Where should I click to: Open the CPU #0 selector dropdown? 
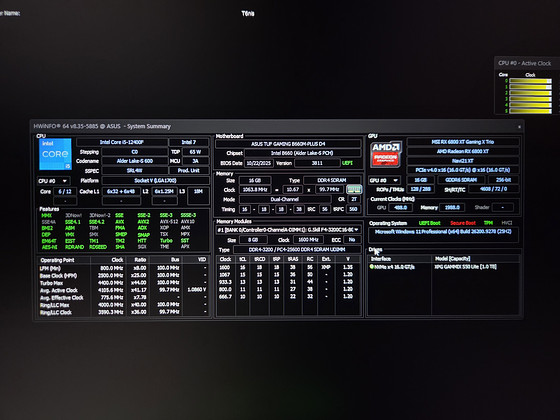pyautogui.click(x=54, y=181)
